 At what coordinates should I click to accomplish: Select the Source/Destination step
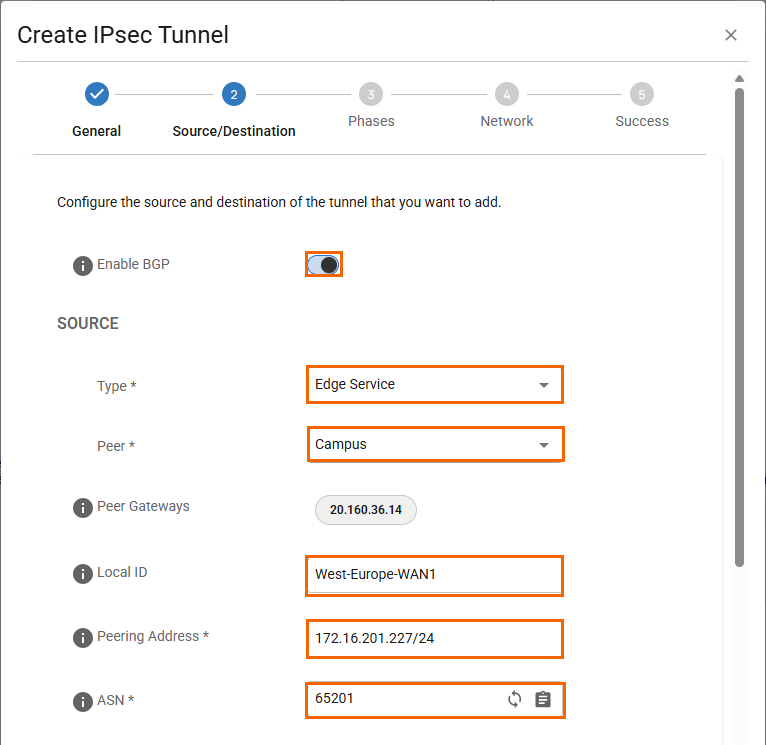coord(233,94)
